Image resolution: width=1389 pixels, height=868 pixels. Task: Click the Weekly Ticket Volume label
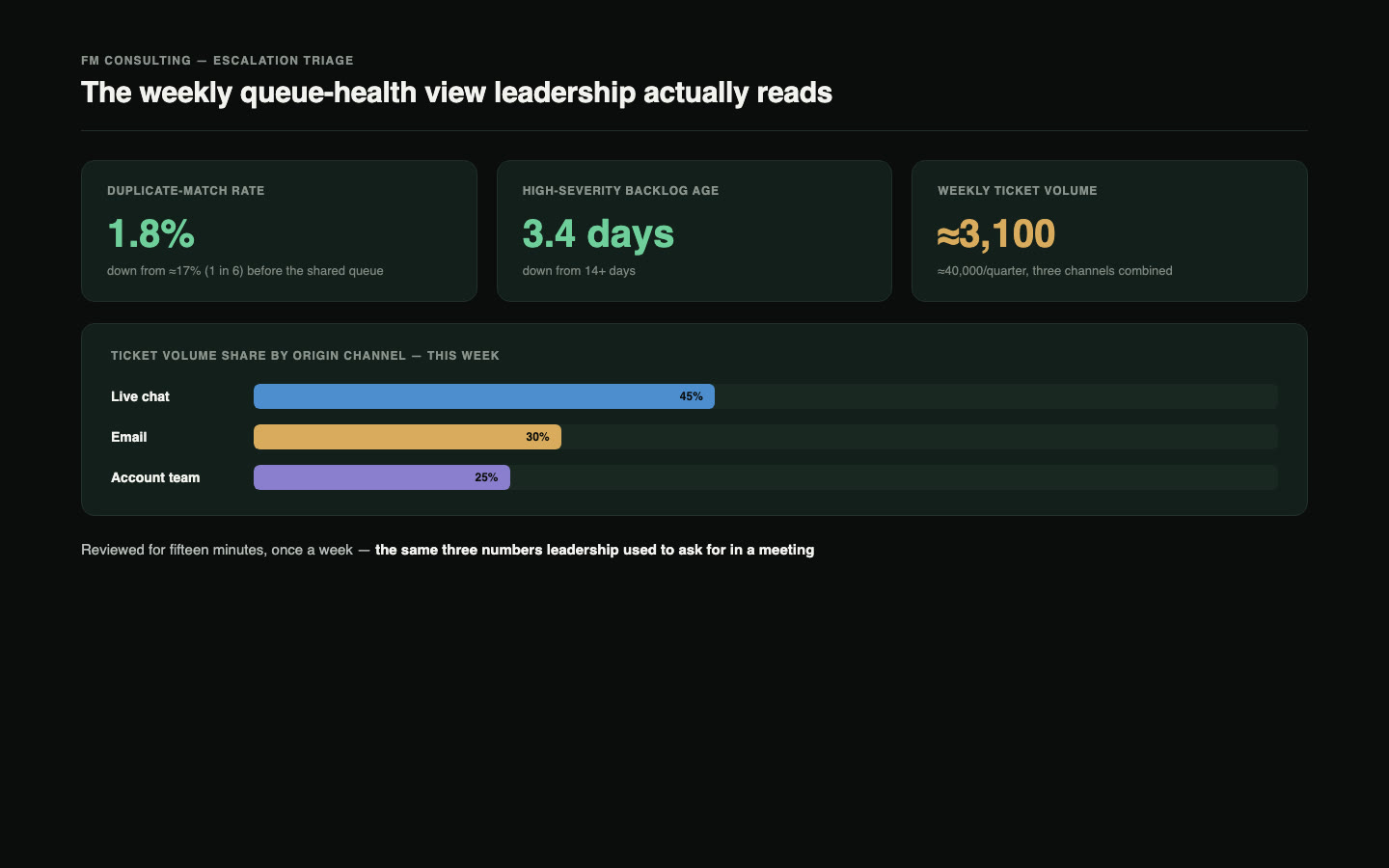[1017, 191]
